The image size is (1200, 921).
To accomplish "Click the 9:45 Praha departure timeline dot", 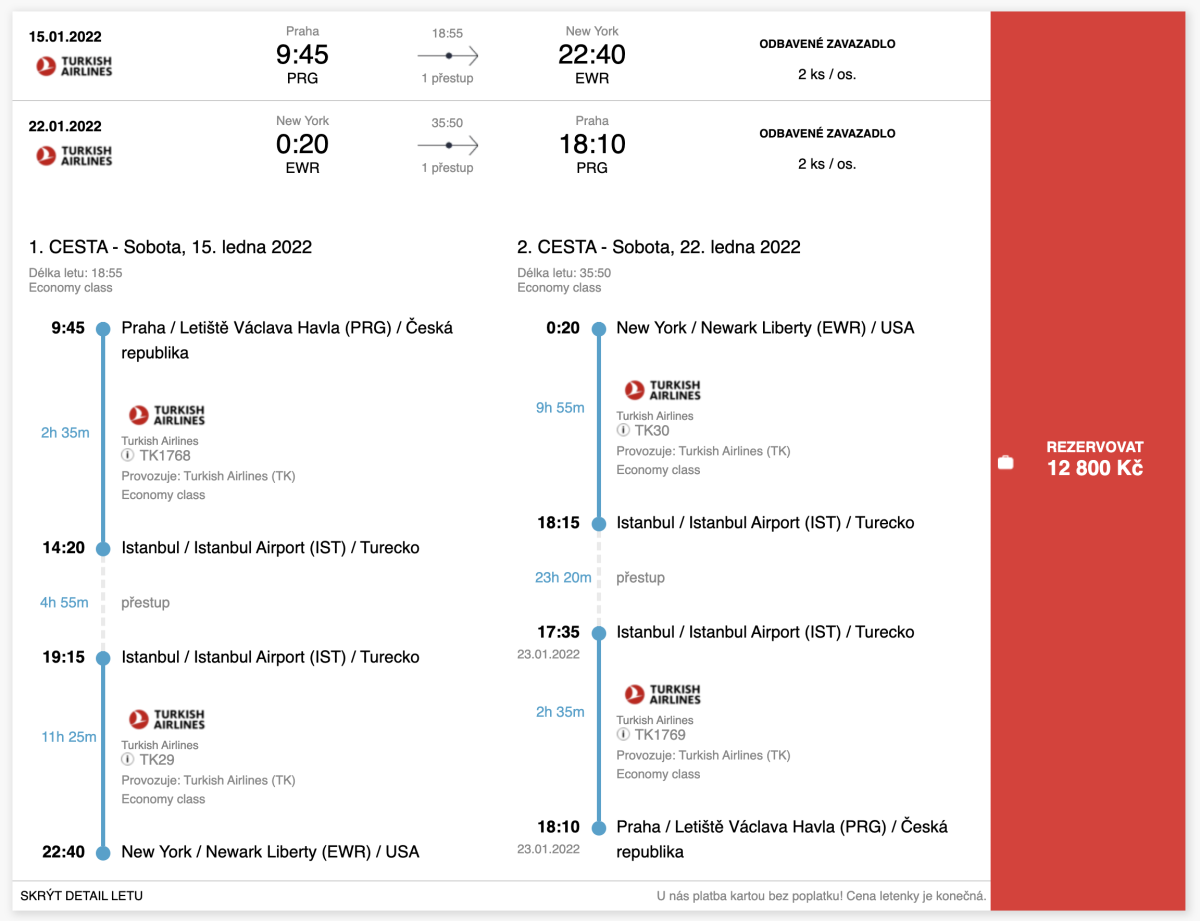I will pos(102,328).
